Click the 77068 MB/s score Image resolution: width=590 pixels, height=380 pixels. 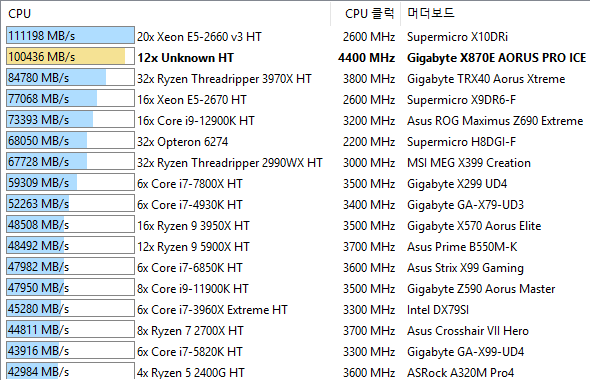coord(38,99)
